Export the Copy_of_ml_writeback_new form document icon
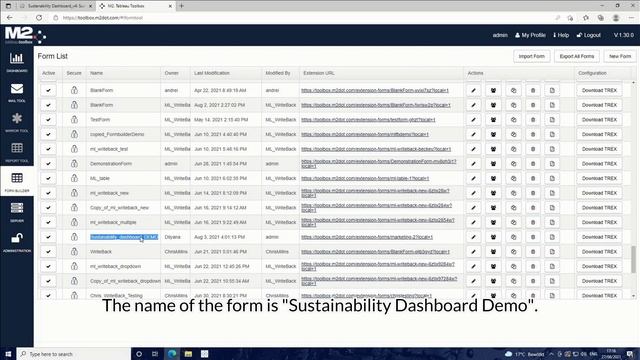Viewport: 640px width, 360px height. (x=552, y=207)
